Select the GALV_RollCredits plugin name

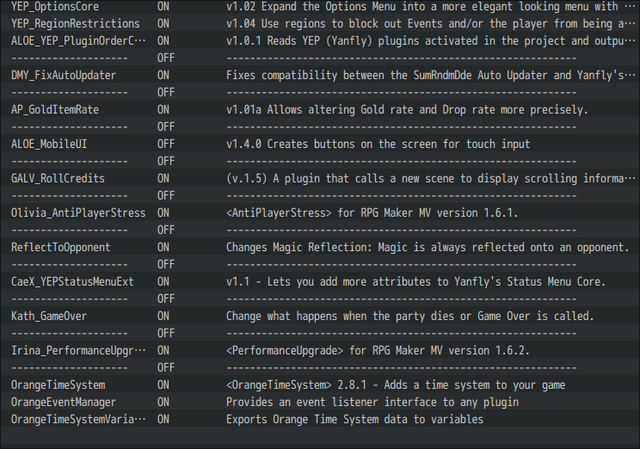pos(58,178)
